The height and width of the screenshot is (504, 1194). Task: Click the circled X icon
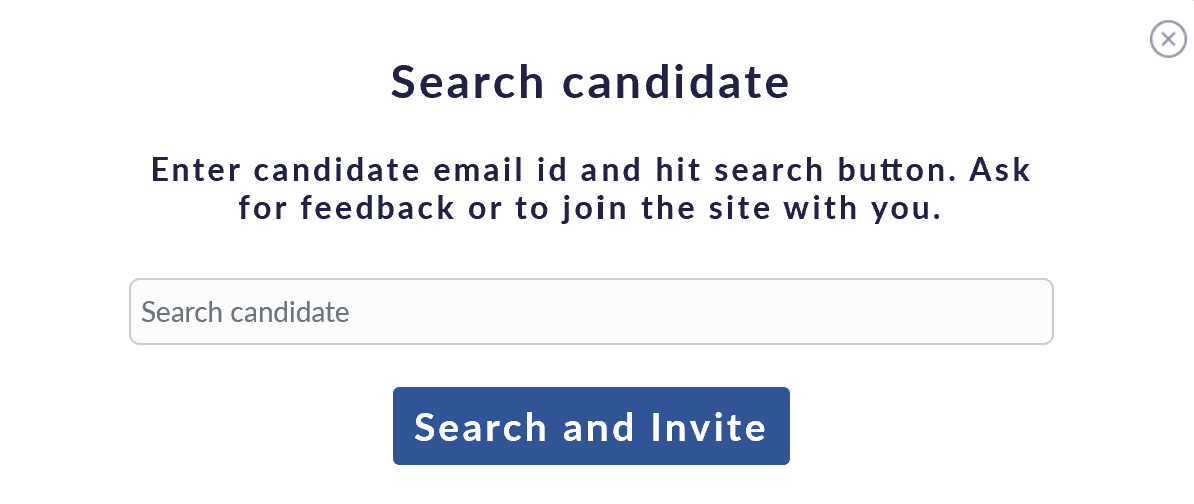1168,39
